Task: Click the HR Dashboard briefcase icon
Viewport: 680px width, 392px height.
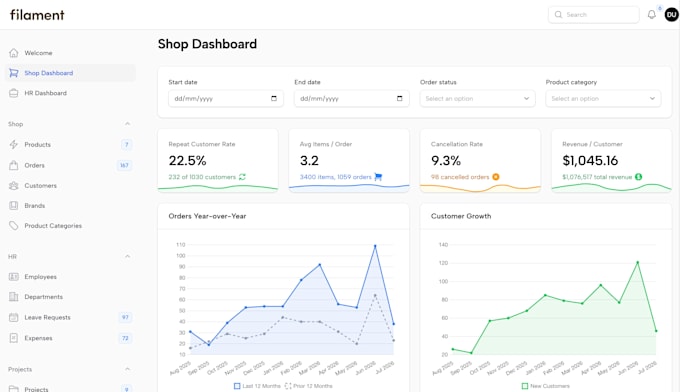Action: [x=13, y=93]
